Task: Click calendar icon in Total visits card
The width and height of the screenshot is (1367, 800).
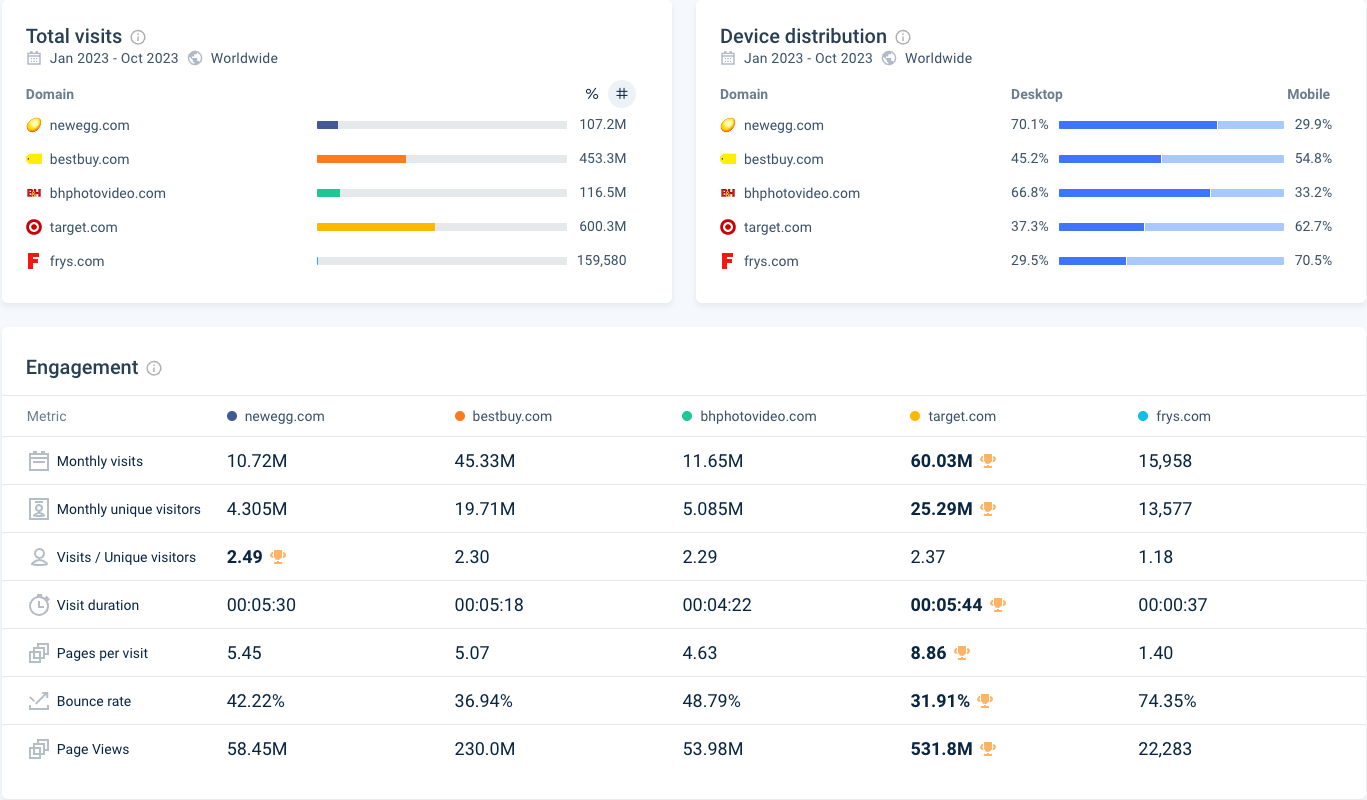Action: point(34,58)
